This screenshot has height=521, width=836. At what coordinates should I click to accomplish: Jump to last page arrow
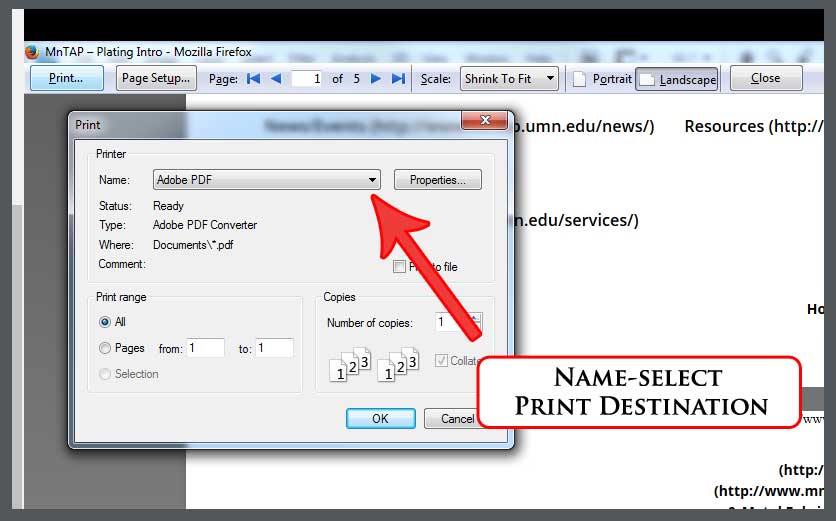pyautogui.click(x=398, y=79)
